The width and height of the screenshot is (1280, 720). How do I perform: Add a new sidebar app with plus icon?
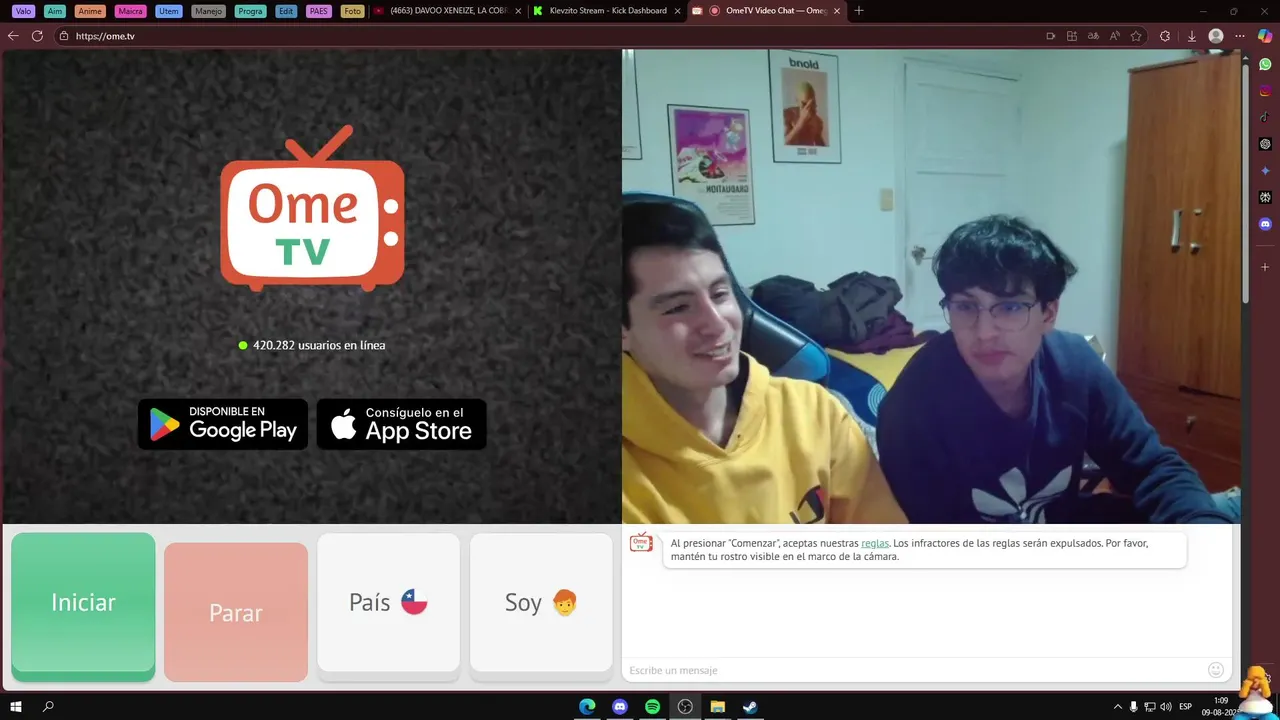point(1265,267)
